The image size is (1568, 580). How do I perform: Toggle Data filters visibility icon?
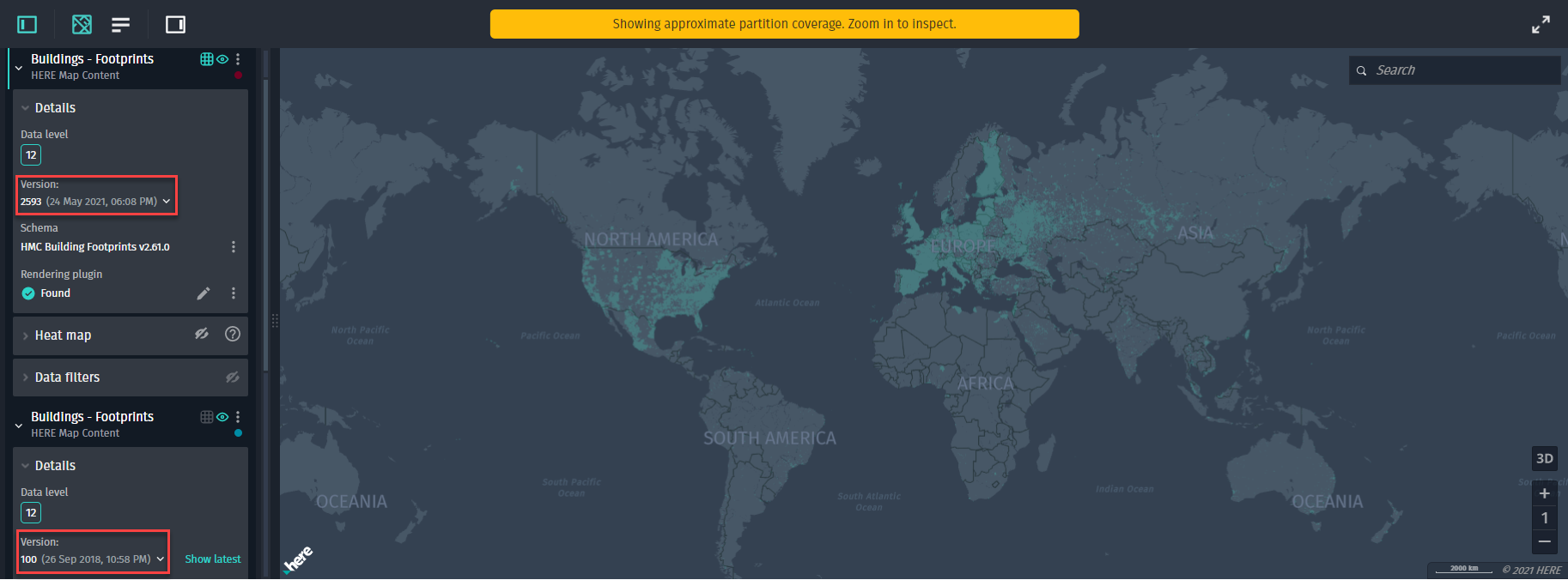pyautogui.click(x=233, y=378)
